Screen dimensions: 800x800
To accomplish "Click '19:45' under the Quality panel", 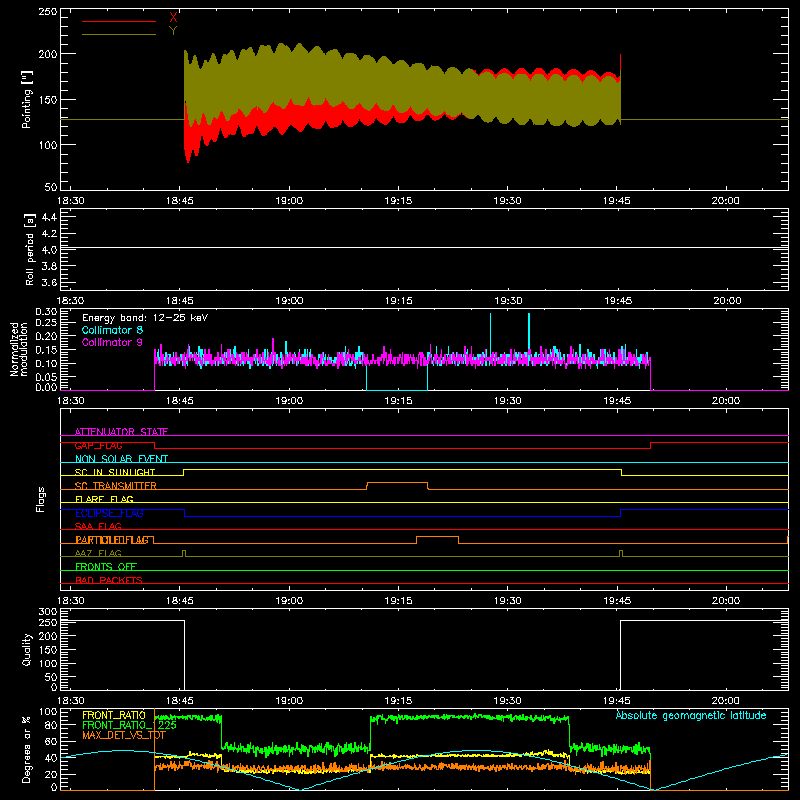I will 617,701.
